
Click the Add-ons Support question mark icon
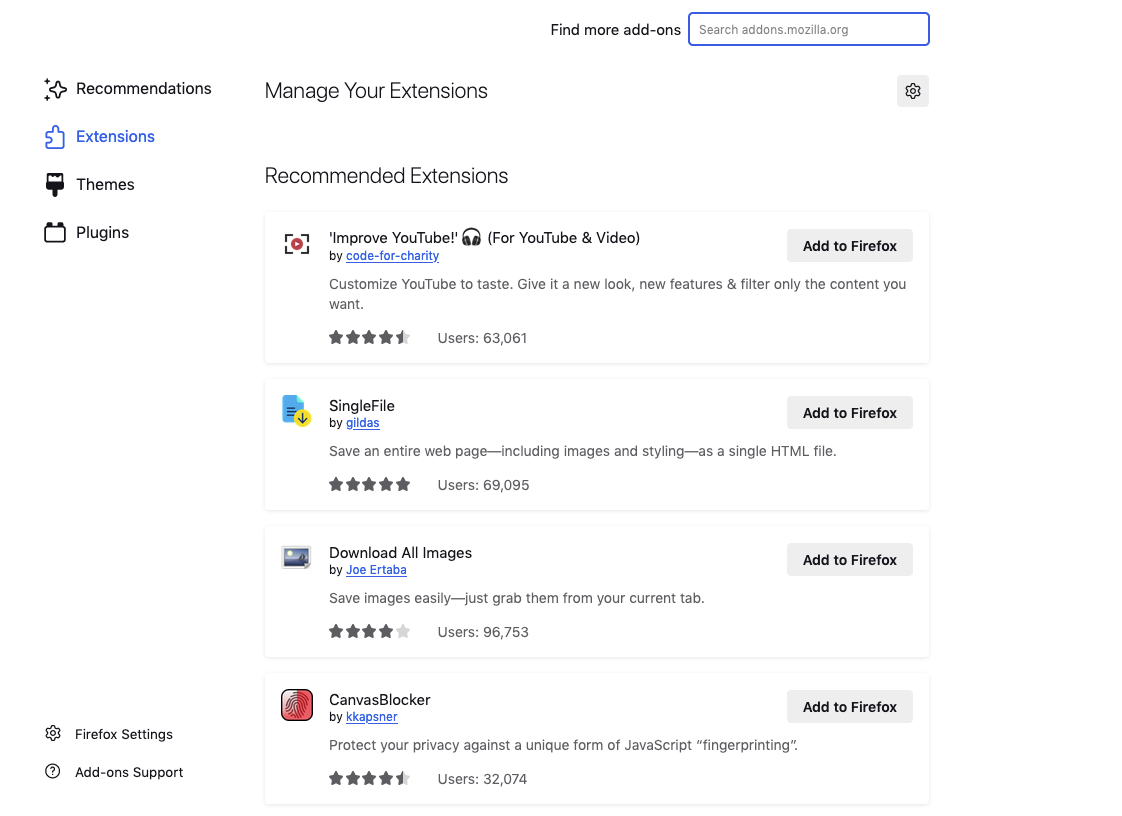pyautogui.click(x=52, y=772)
